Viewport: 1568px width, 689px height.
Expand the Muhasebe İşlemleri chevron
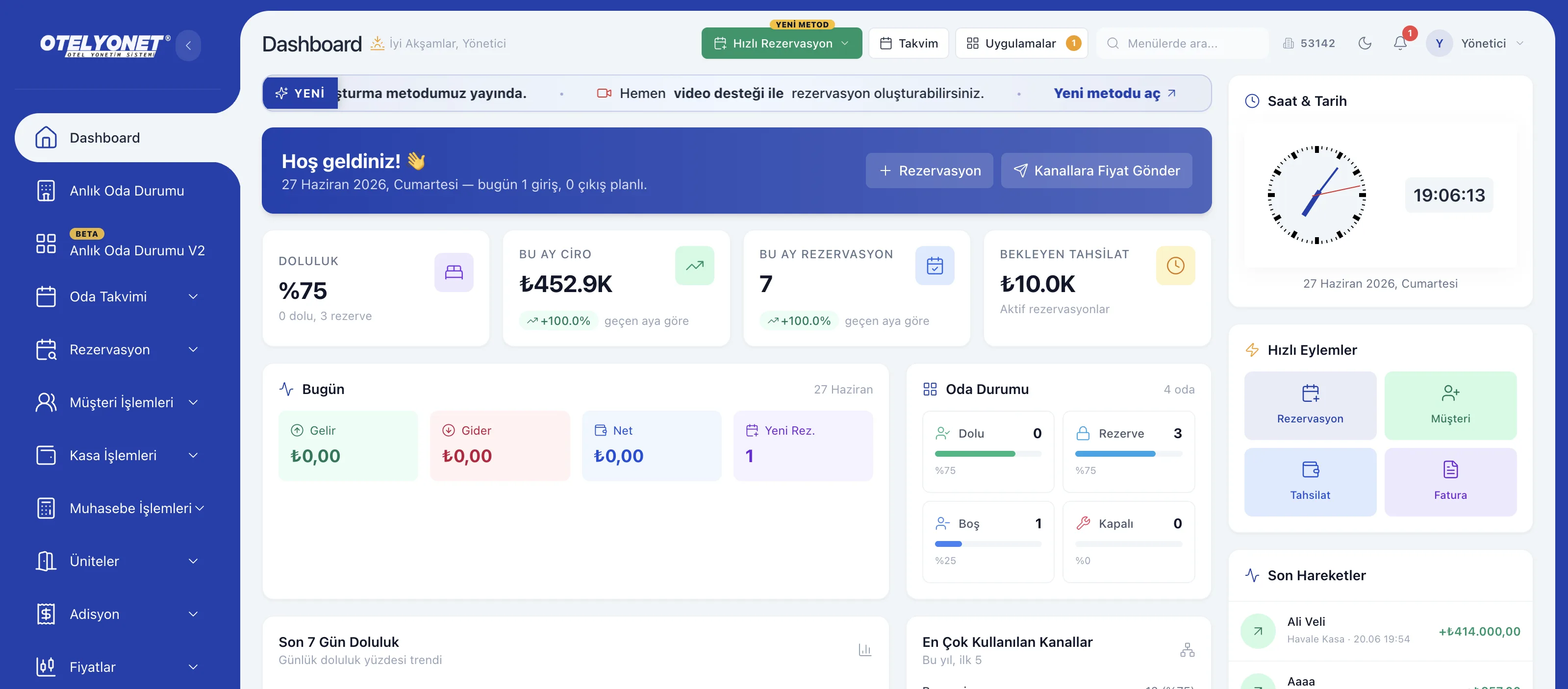tap(199, 508)
